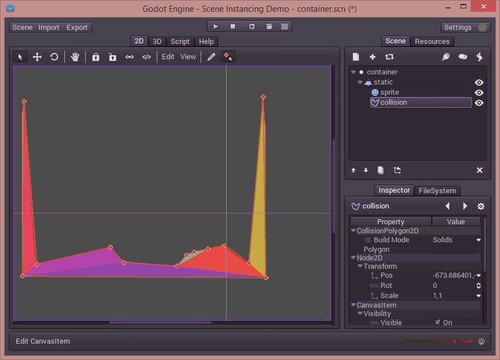Play the project
This screenshot has height=360, width=500.
216,26
